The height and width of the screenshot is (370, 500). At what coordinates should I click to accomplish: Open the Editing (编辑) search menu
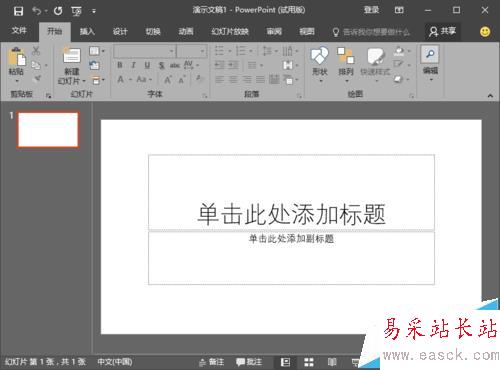pyautogui.click(x=430, y=63)
